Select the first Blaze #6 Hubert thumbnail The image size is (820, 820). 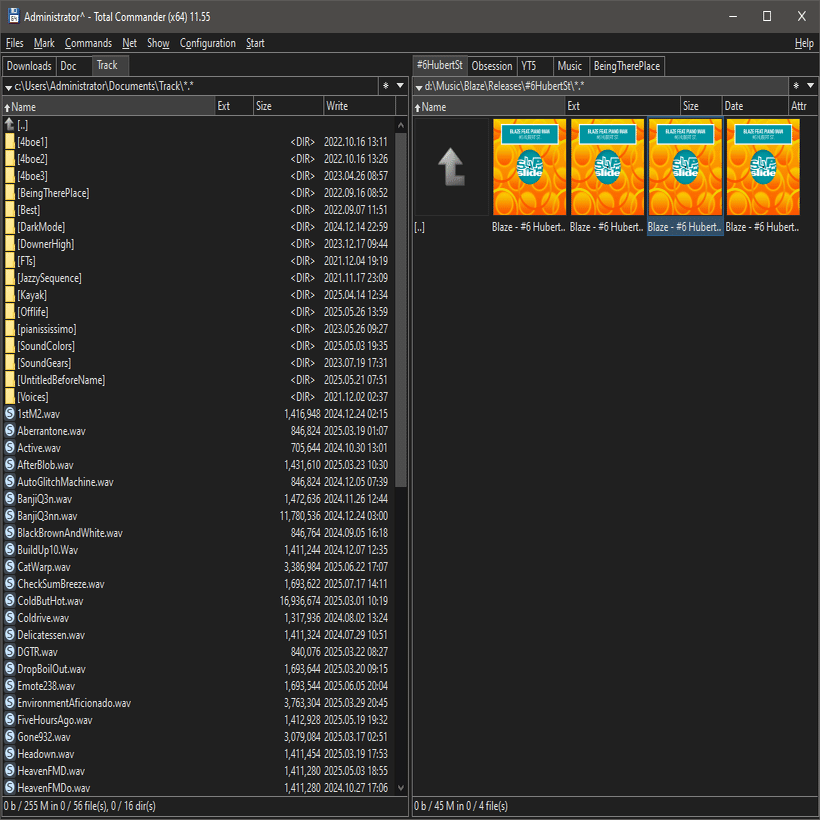coord(529,167)
